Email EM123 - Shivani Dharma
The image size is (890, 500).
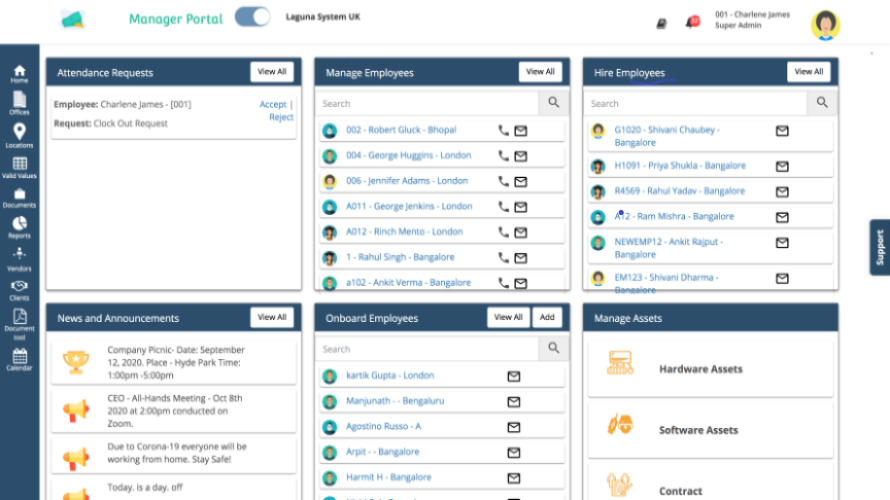(x=782, y=279)
